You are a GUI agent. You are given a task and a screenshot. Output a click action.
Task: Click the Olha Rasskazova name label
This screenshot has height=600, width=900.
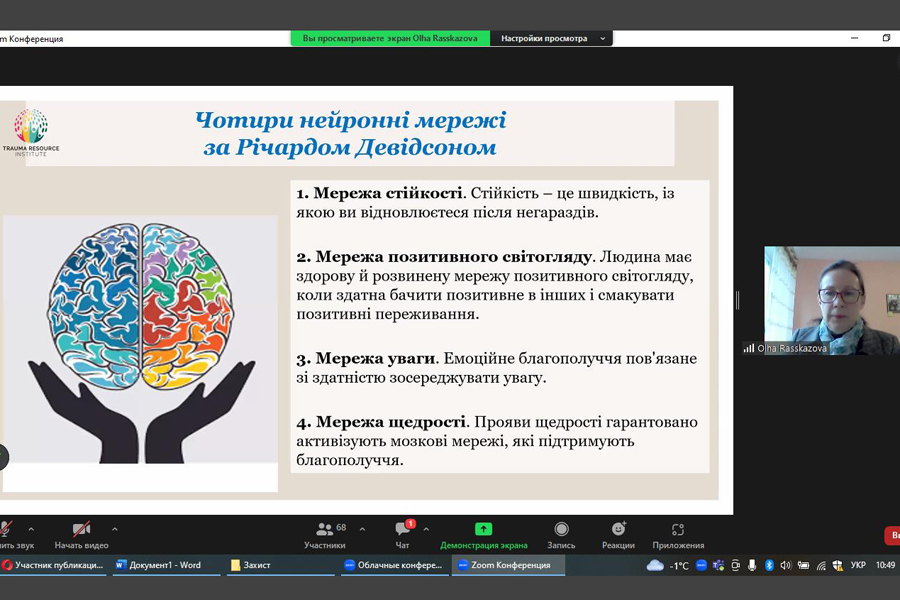[x=792, y=348]
